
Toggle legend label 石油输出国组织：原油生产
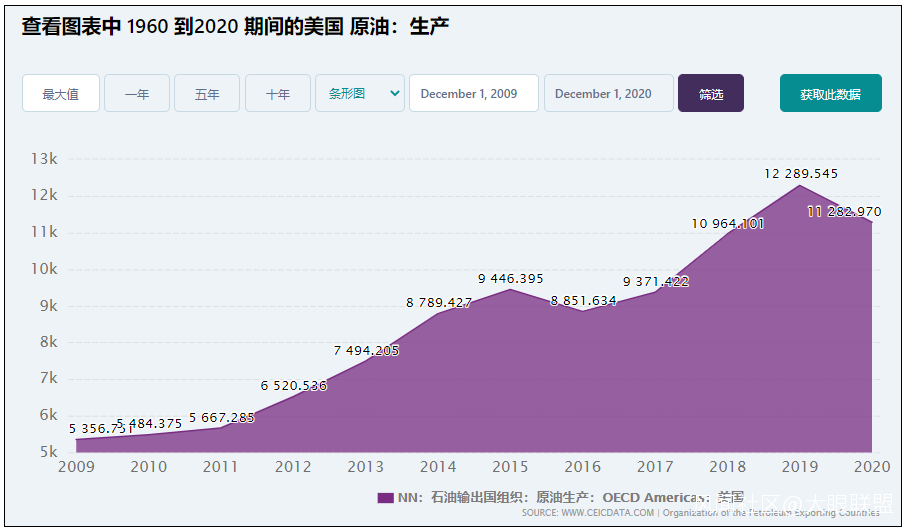coord(510,498)
